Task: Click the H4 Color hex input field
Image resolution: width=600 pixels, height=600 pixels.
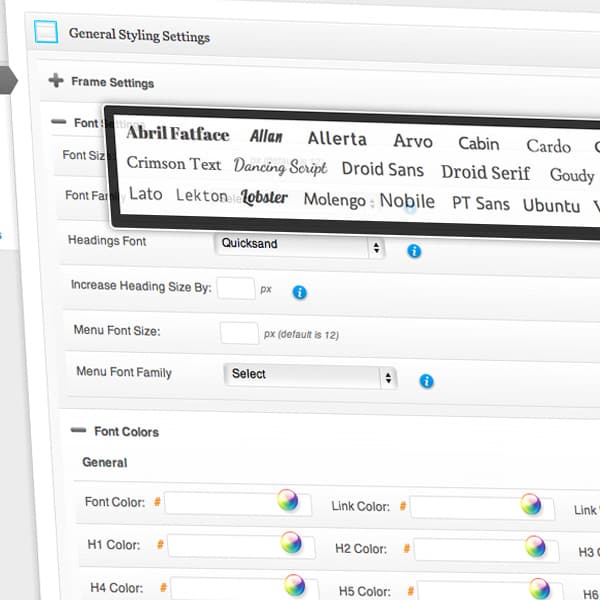Action: pyautogui.click(x=245, y=589)
